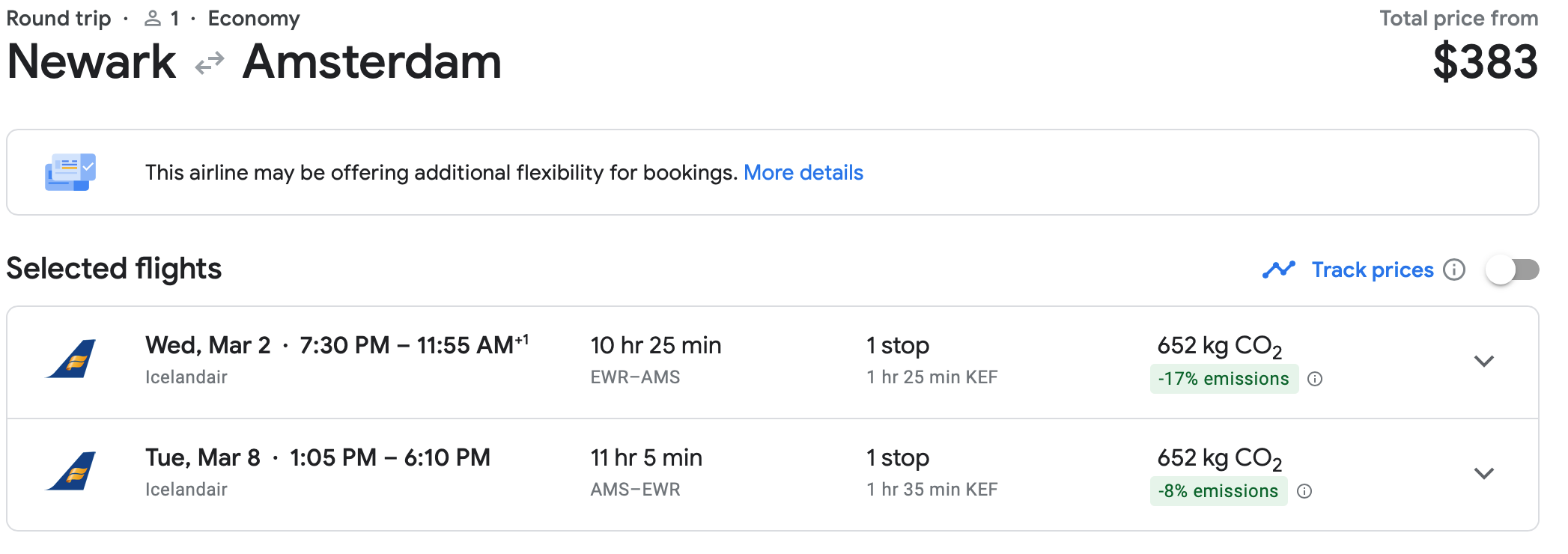Click the flexible booking ticket icon

pyautogui.click(x=70, y=172)
